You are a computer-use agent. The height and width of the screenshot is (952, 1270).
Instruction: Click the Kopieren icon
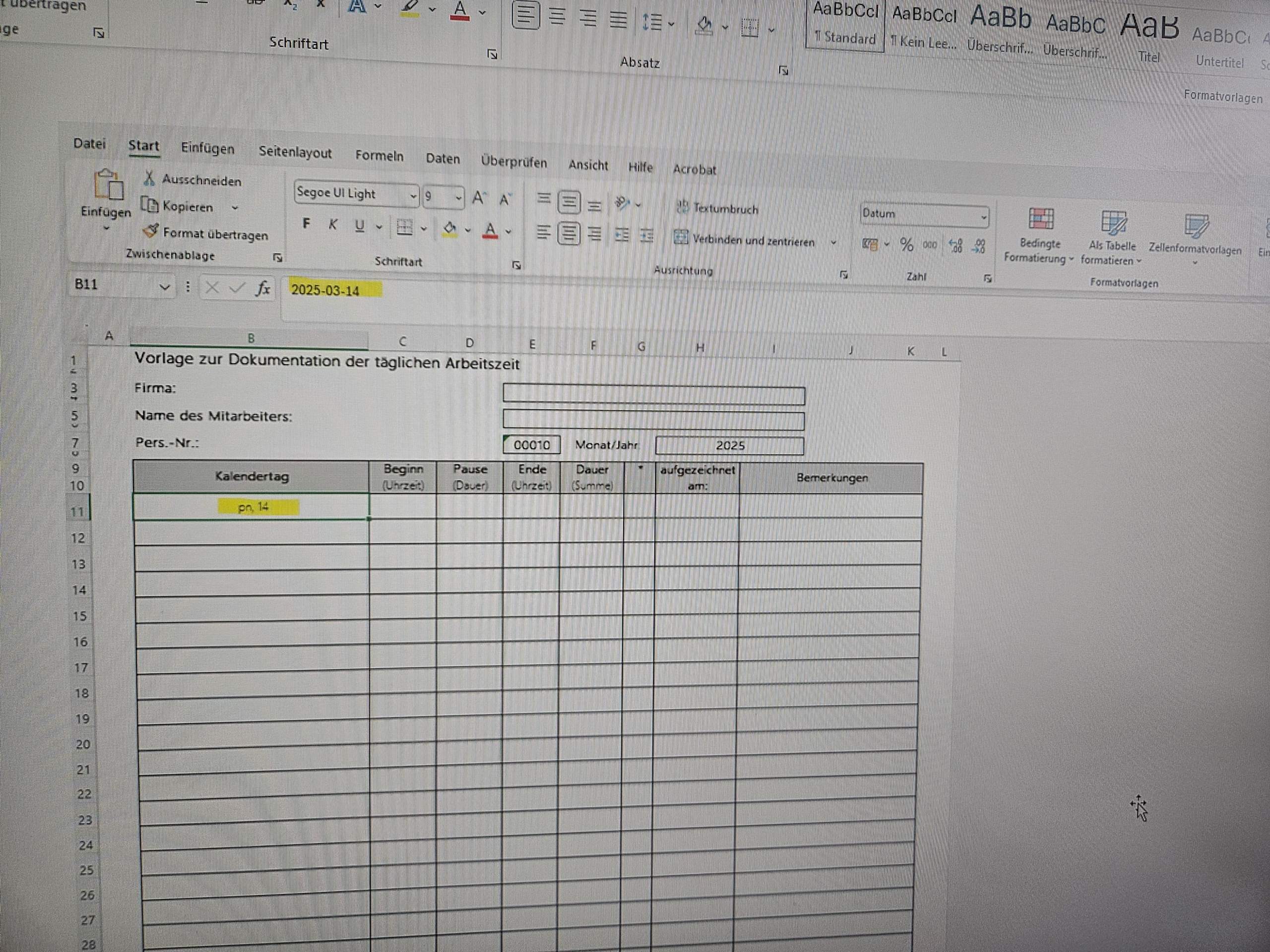(x=149, y=204)
